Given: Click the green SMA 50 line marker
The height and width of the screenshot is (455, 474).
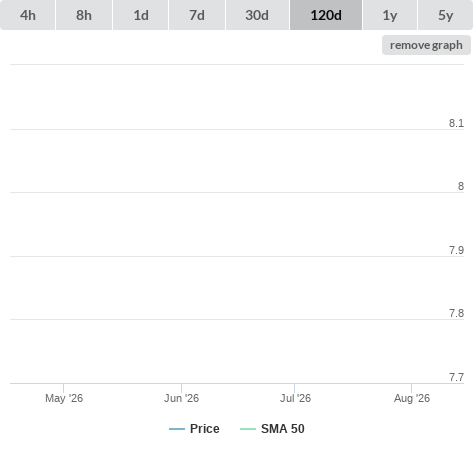Looking at the screenshot, I should pos(248,429).
